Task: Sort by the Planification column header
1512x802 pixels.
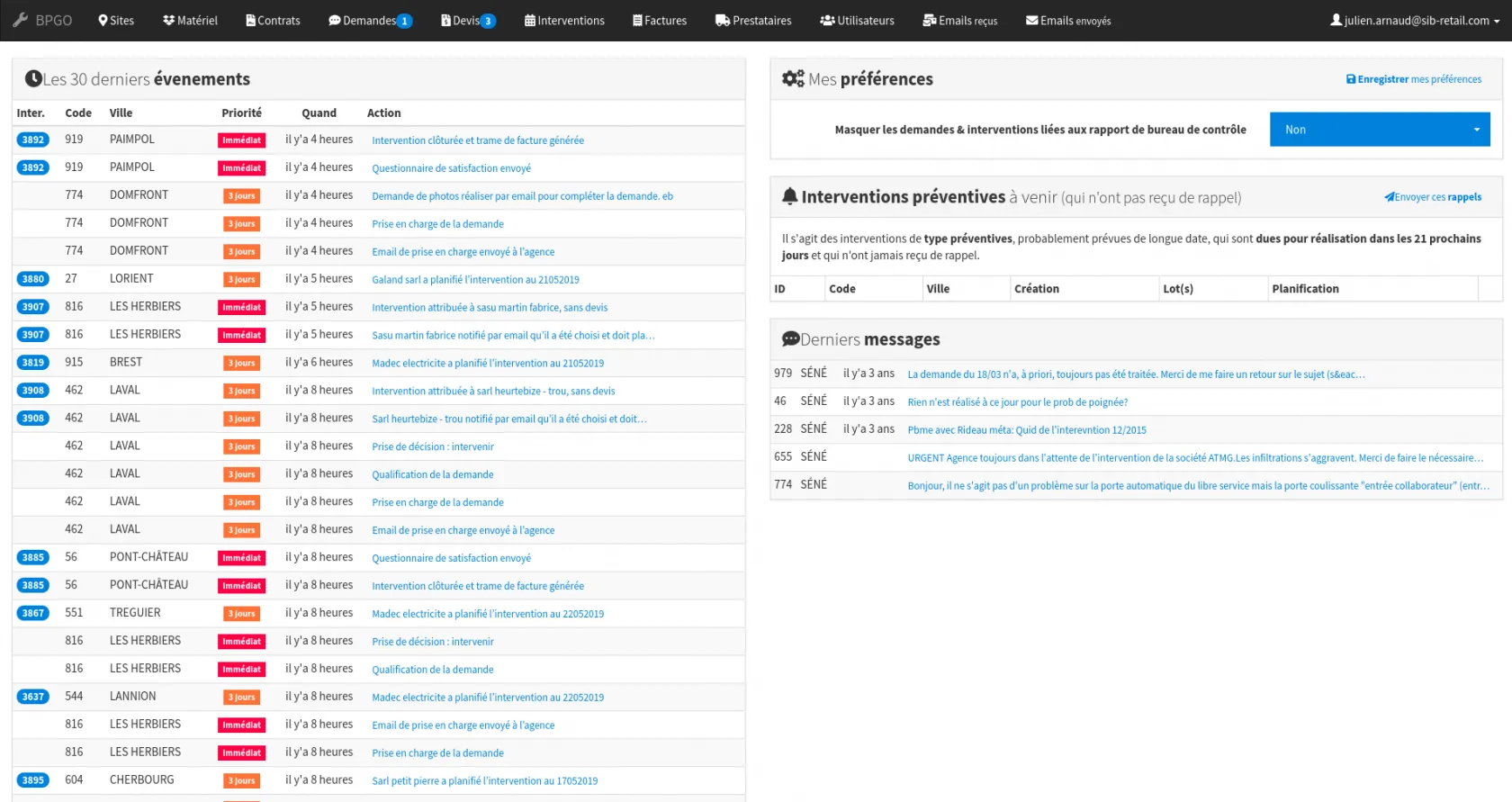Action: pyautogui.click(x=1305, y=289)
